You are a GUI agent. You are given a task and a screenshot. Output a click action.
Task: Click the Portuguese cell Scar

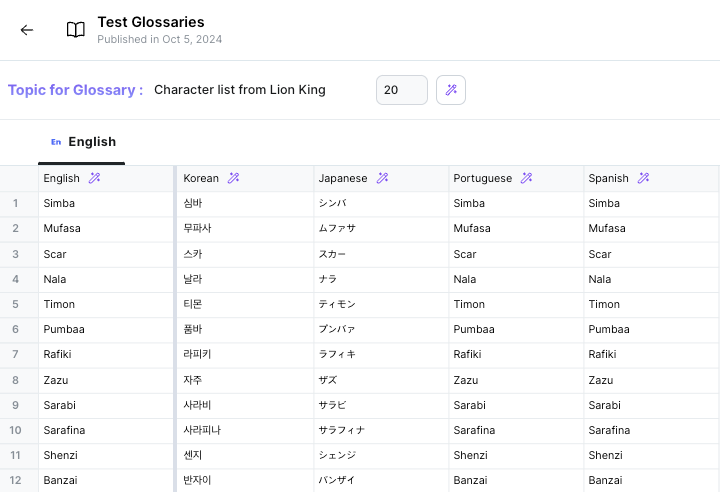click(x=516, y=254)
